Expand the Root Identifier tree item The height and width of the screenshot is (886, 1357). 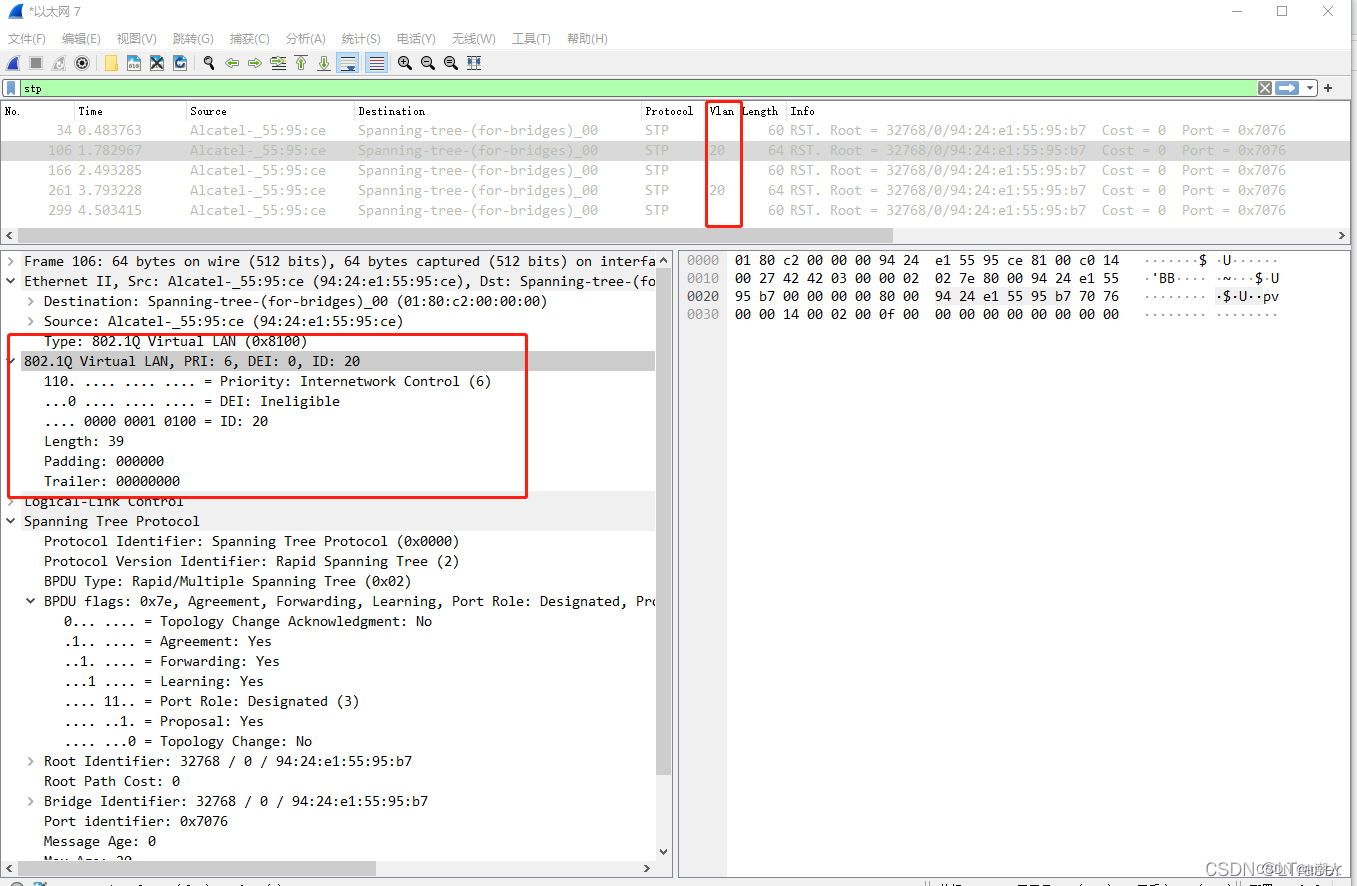click(x=29, y=761)
